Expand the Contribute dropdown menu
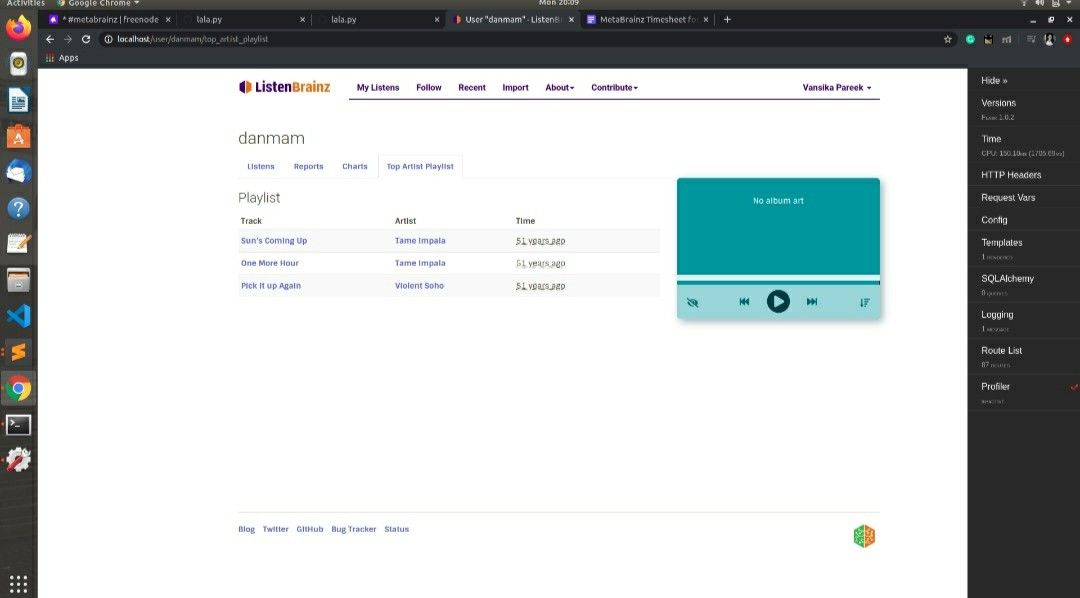The height and width of the screenshot is (598, 1080). pyautogui.click(x=614, y=87)
